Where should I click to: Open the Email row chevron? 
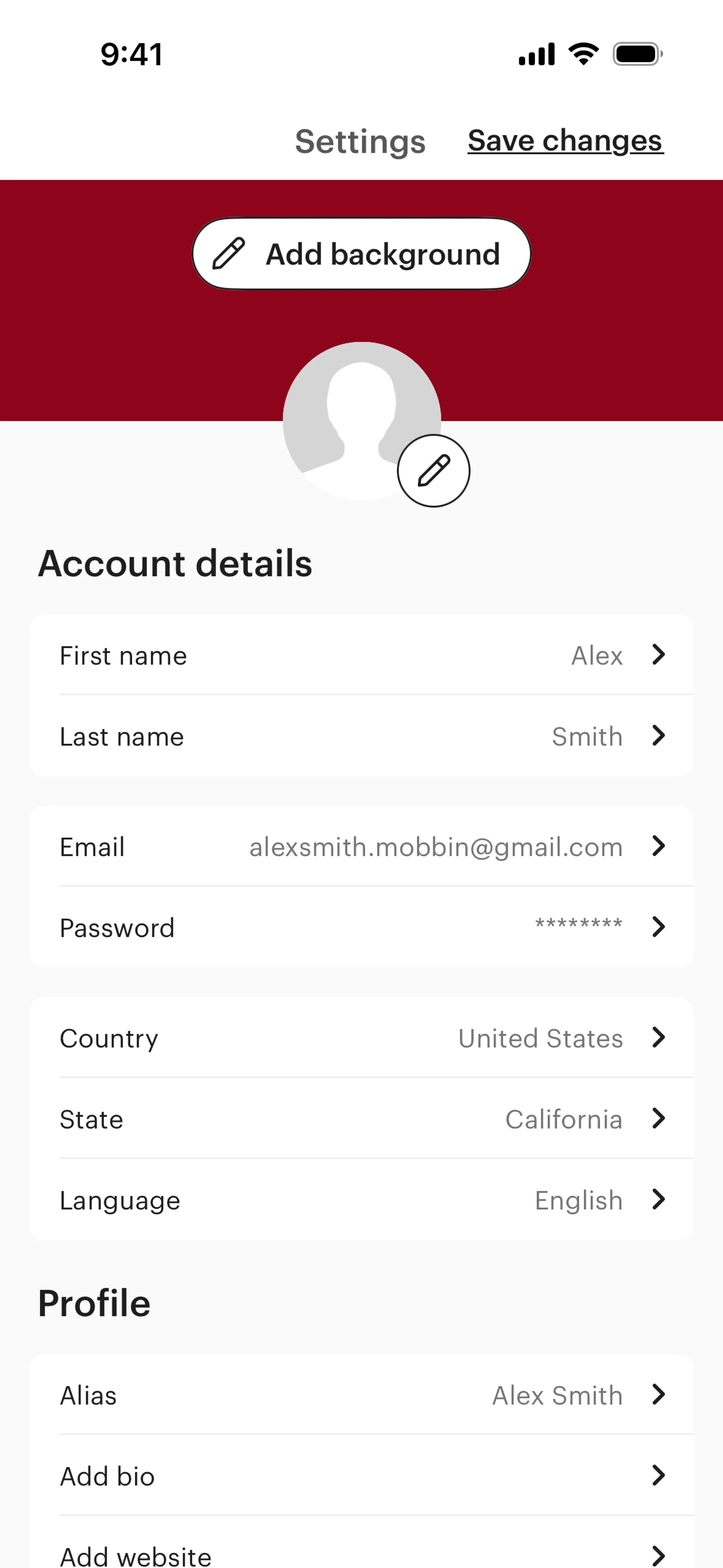[658, 846]
